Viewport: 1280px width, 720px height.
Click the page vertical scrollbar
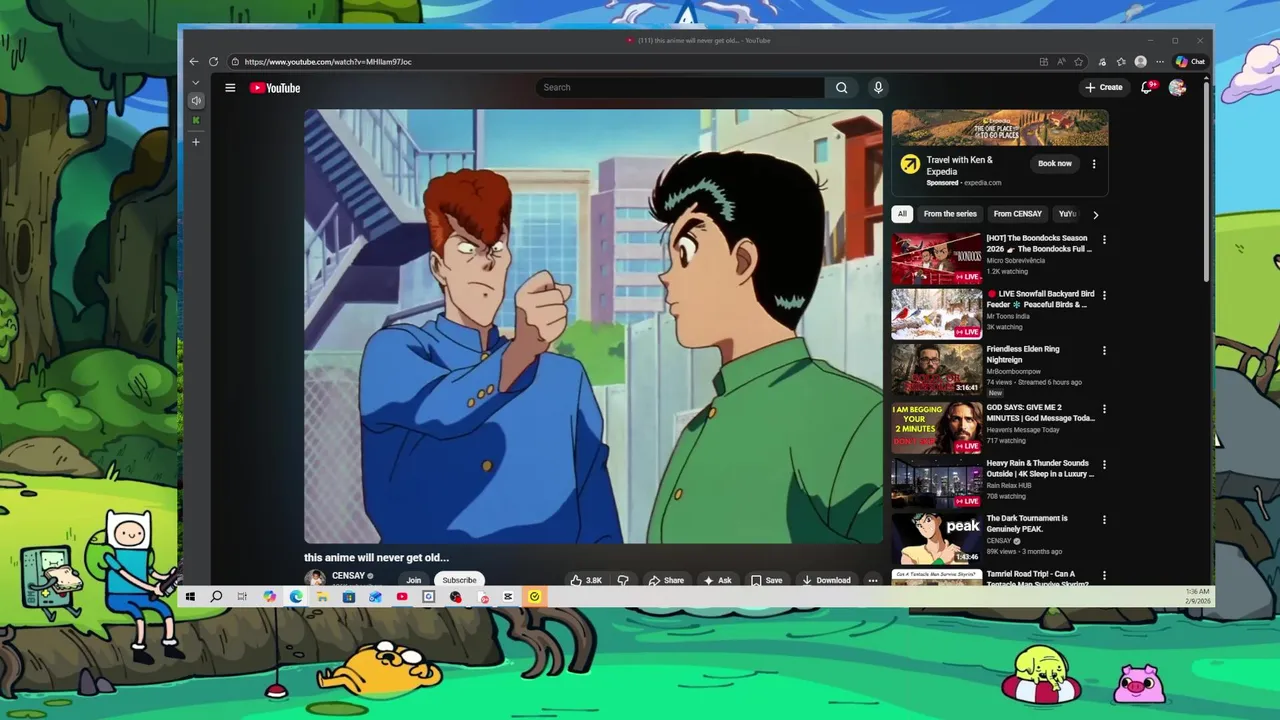(1207, 180)
